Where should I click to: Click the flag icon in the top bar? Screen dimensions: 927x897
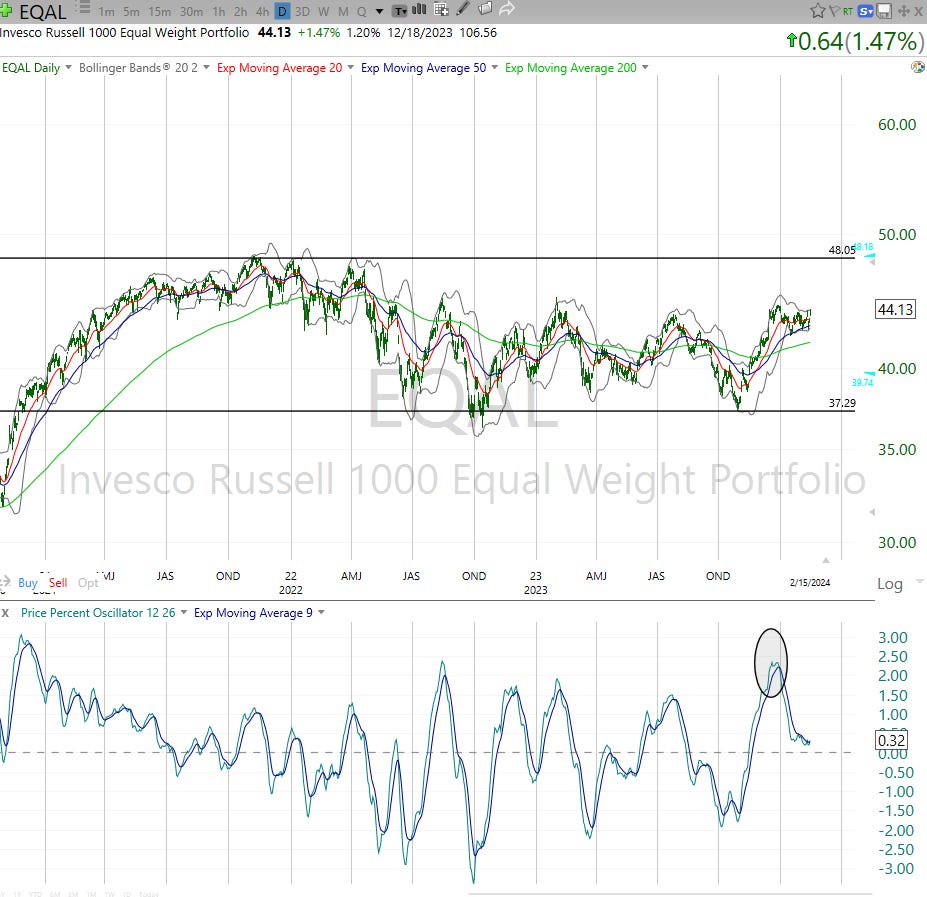(834, 11)
